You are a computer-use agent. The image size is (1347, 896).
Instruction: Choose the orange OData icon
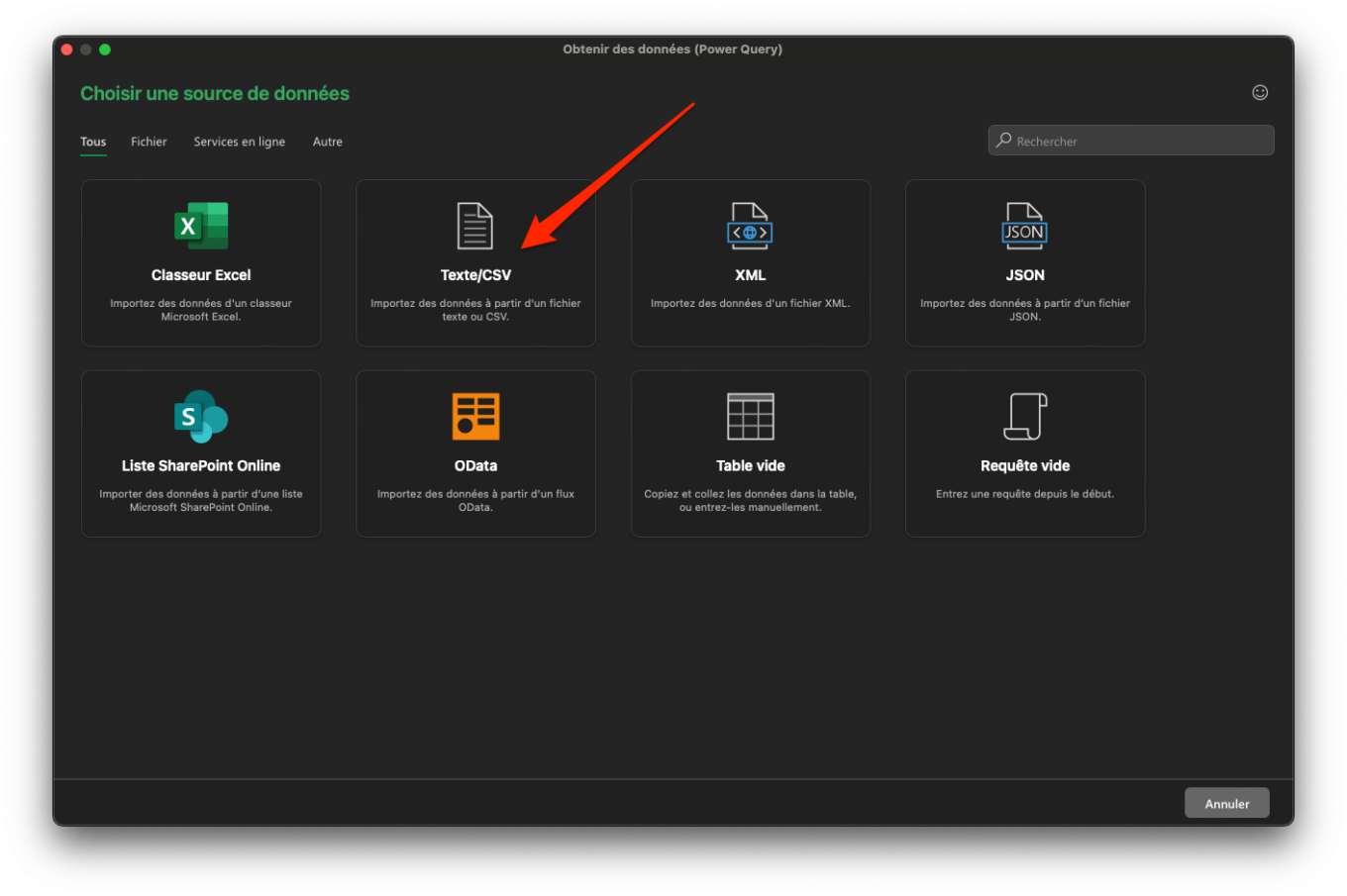click(x=475, y=416)
